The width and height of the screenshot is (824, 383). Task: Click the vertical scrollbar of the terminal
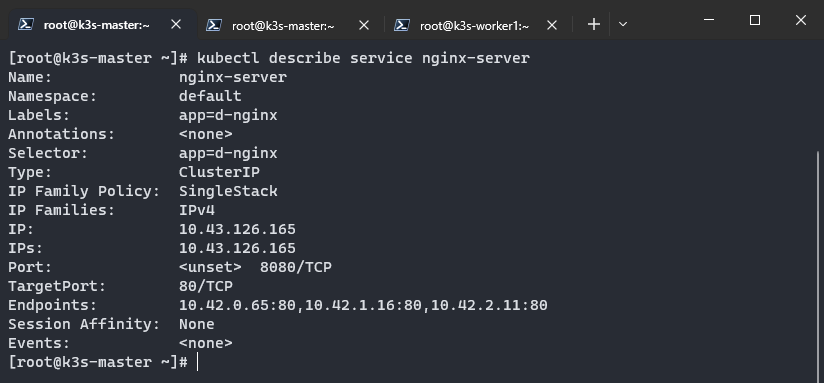click(x=819, y=263)
